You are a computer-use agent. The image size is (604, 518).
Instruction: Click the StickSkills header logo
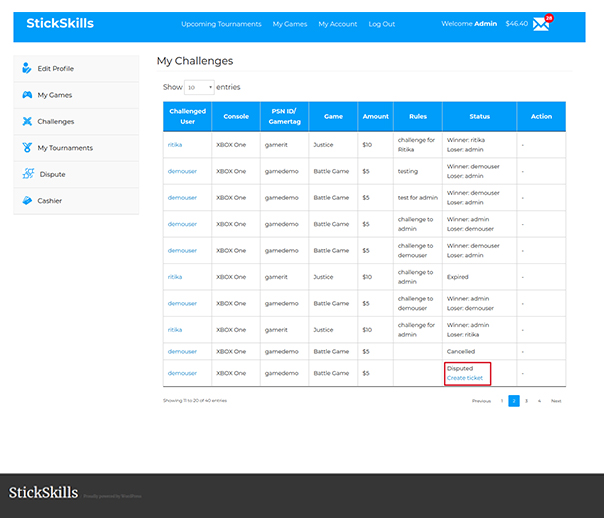60,23
